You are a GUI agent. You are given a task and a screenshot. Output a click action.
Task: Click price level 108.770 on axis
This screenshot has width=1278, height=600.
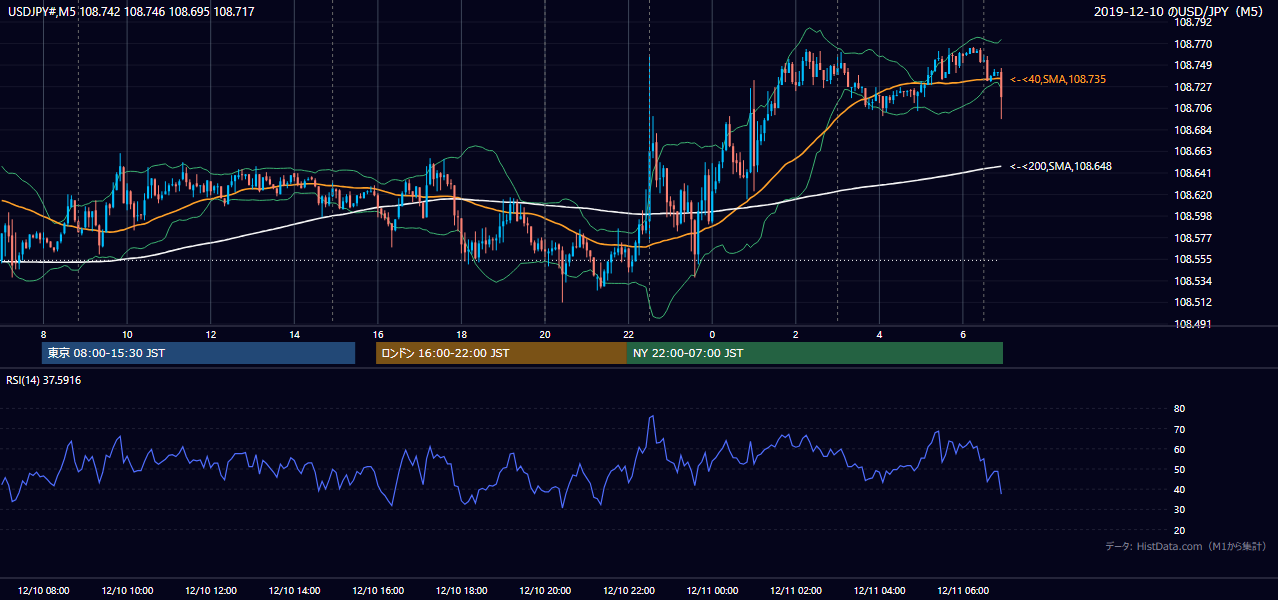tap(1192, 44)
